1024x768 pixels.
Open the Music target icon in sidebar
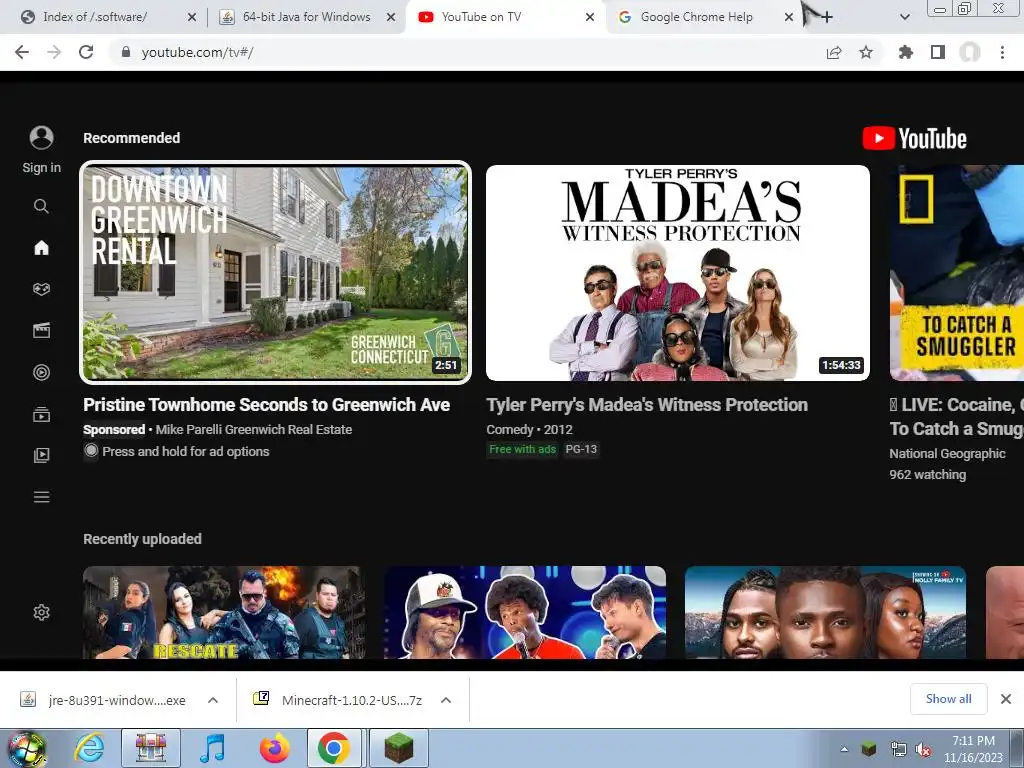(41, 372)
